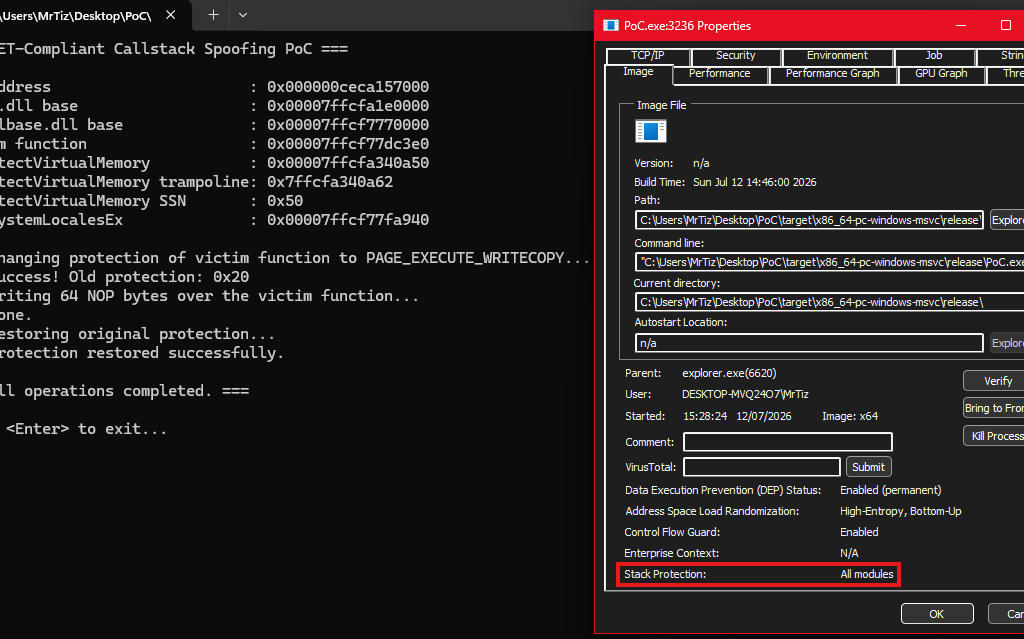This screenshot has height=639, width=1024.
Task: Click Explore beside the Autostart Location field
Action: click(x=1007, y=342)
